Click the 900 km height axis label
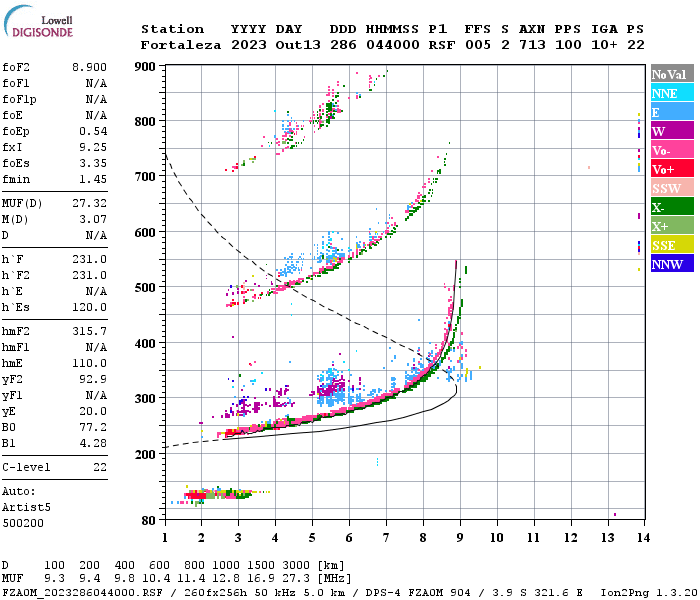This screenshot has width=700, height=600. (x=145, y=67)
